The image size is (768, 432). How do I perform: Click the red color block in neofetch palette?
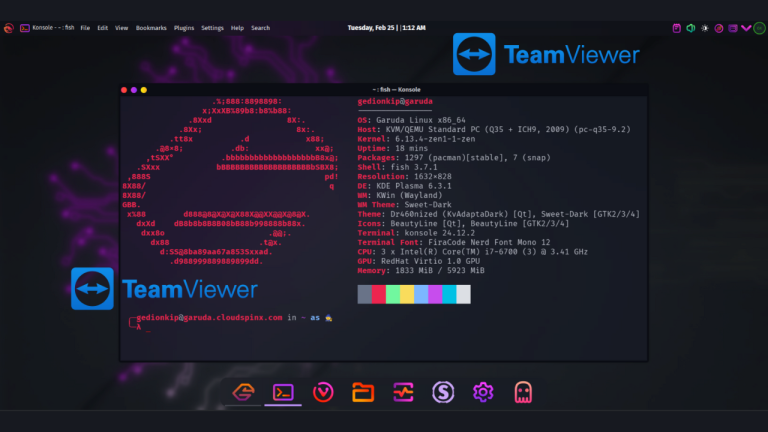(x=379, y=294)
